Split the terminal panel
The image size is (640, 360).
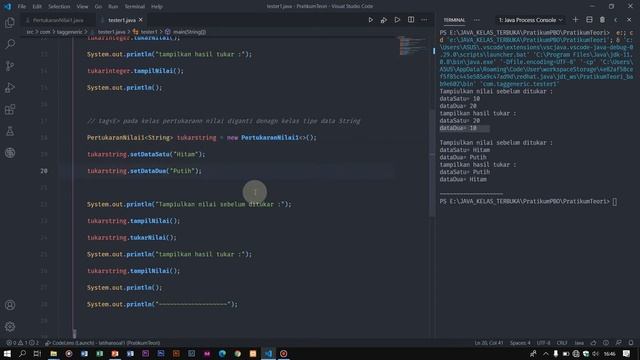pyautogui.click(x=589, y=20)
